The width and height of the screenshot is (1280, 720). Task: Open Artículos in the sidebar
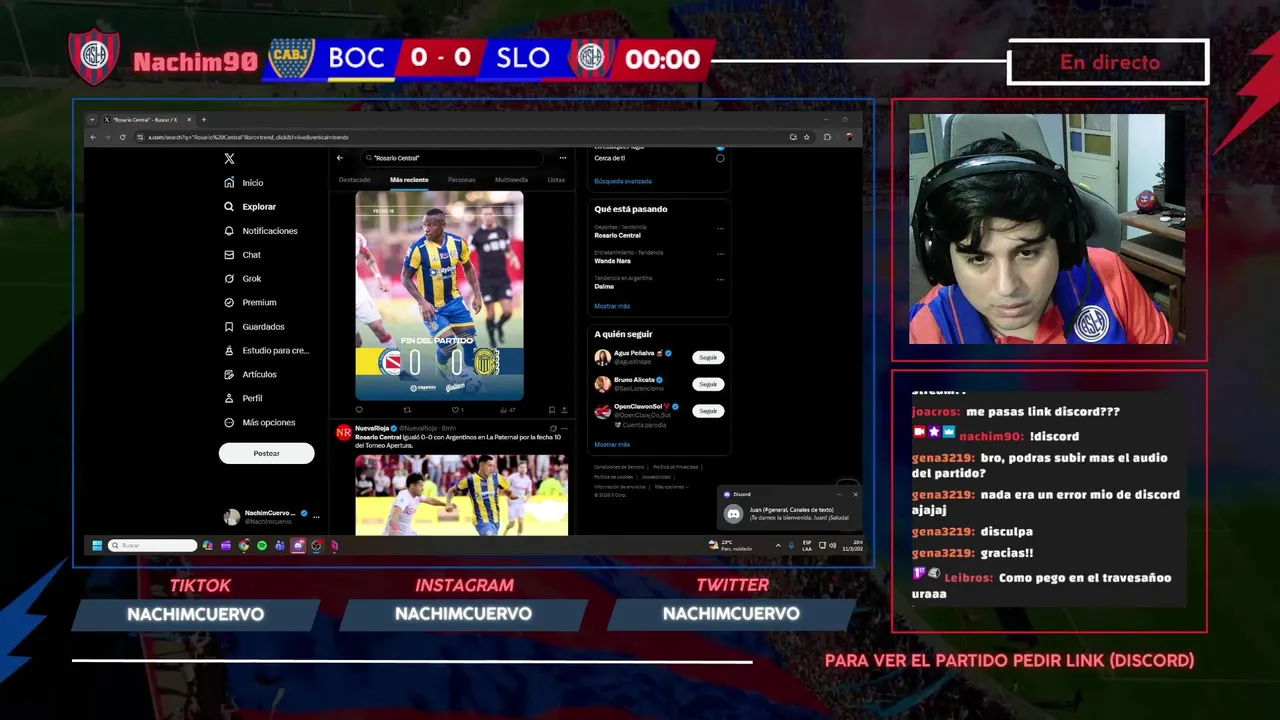250,374
